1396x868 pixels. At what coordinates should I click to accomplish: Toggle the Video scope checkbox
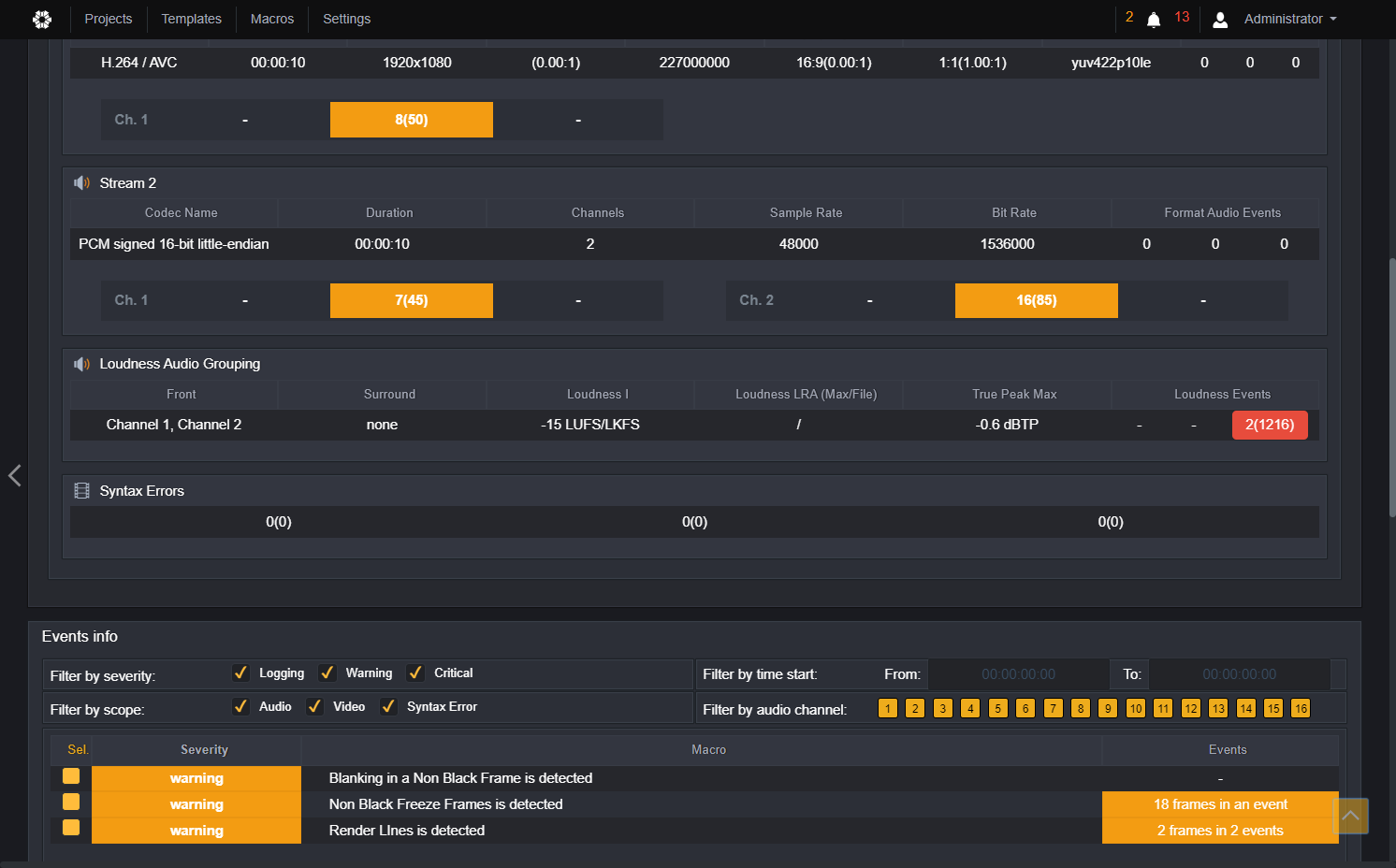(x=314, y=706)
